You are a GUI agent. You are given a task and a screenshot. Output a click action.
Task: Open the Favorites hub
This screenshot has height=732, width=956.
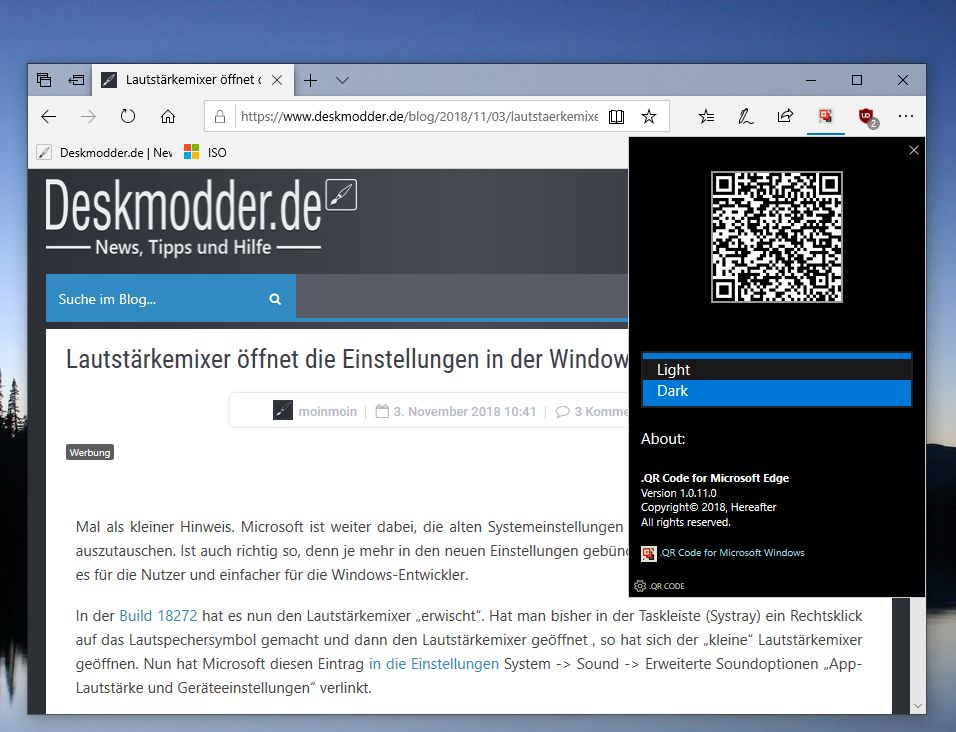[x=706, y=116]
